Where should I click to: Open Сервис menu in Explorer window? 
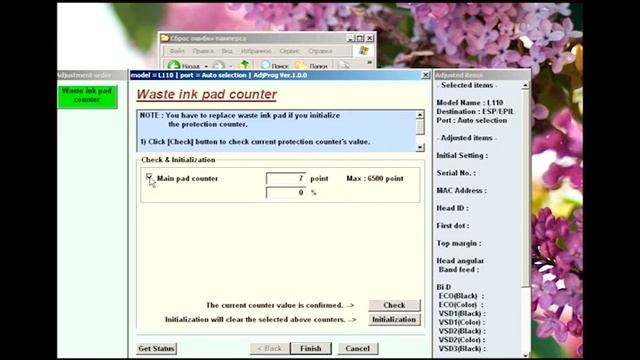(289, 51)
